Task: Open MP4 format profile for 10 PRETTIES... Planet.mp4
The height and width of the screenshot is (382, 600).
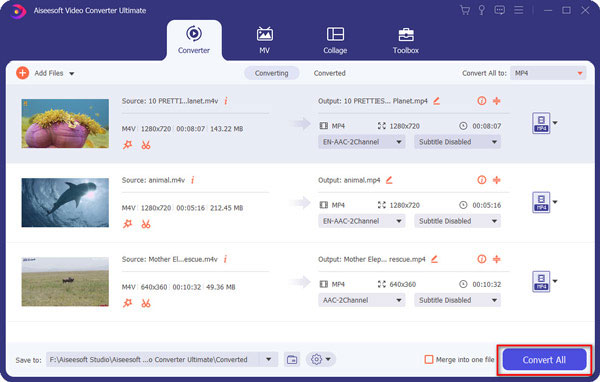Action: (541, 123)
